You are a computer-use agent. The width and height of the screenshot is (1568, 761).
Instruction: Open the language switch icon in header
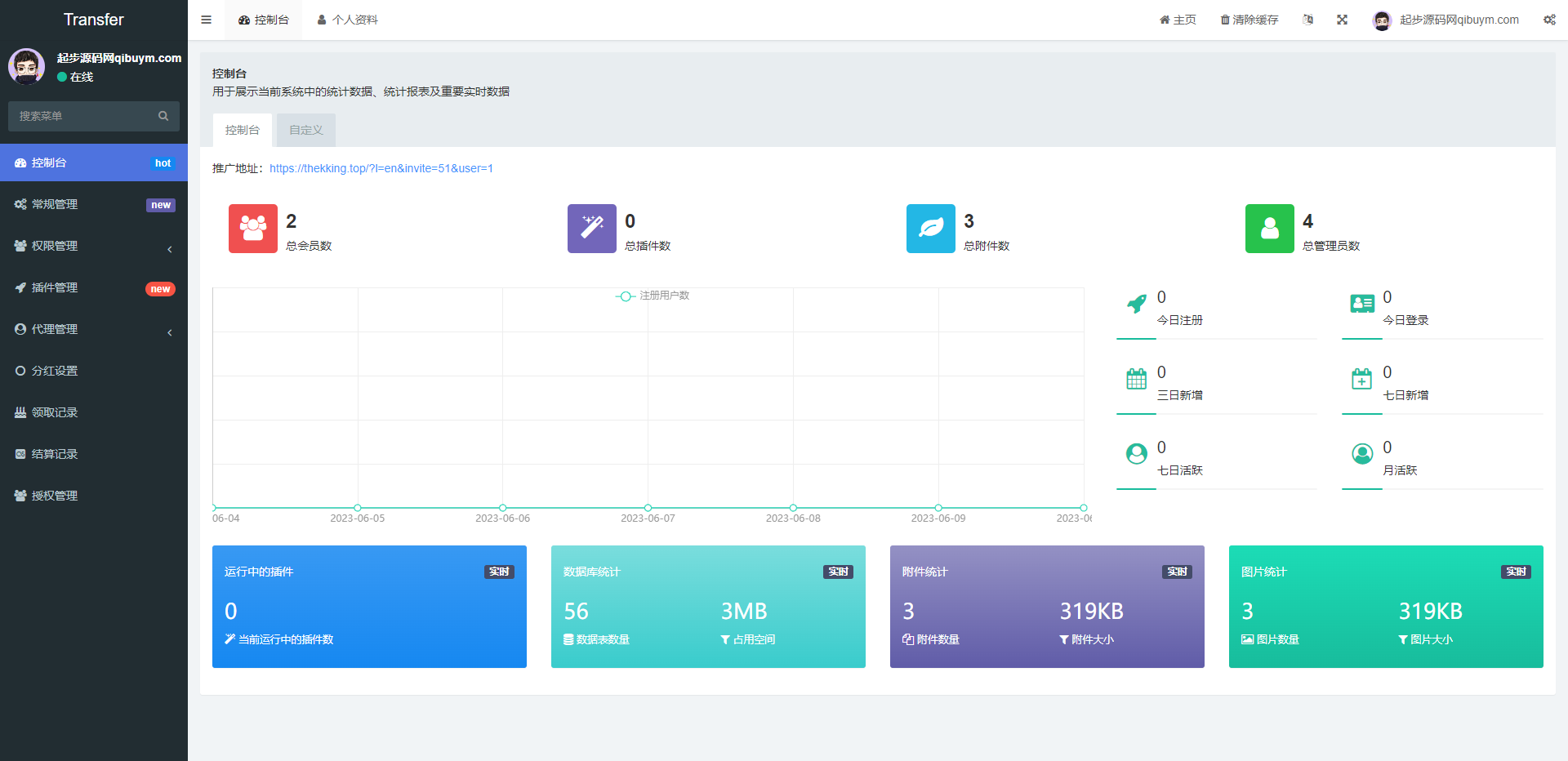(x=1307, y=20)
